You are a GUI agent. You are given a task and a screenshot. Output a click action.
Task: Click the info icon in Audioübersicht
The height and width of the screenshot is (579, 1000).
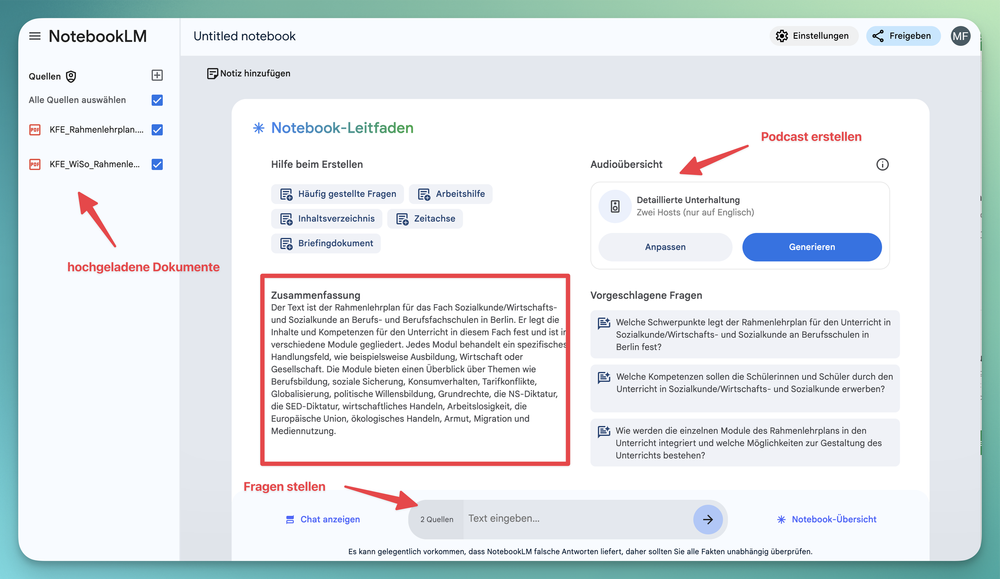(882, 165)
